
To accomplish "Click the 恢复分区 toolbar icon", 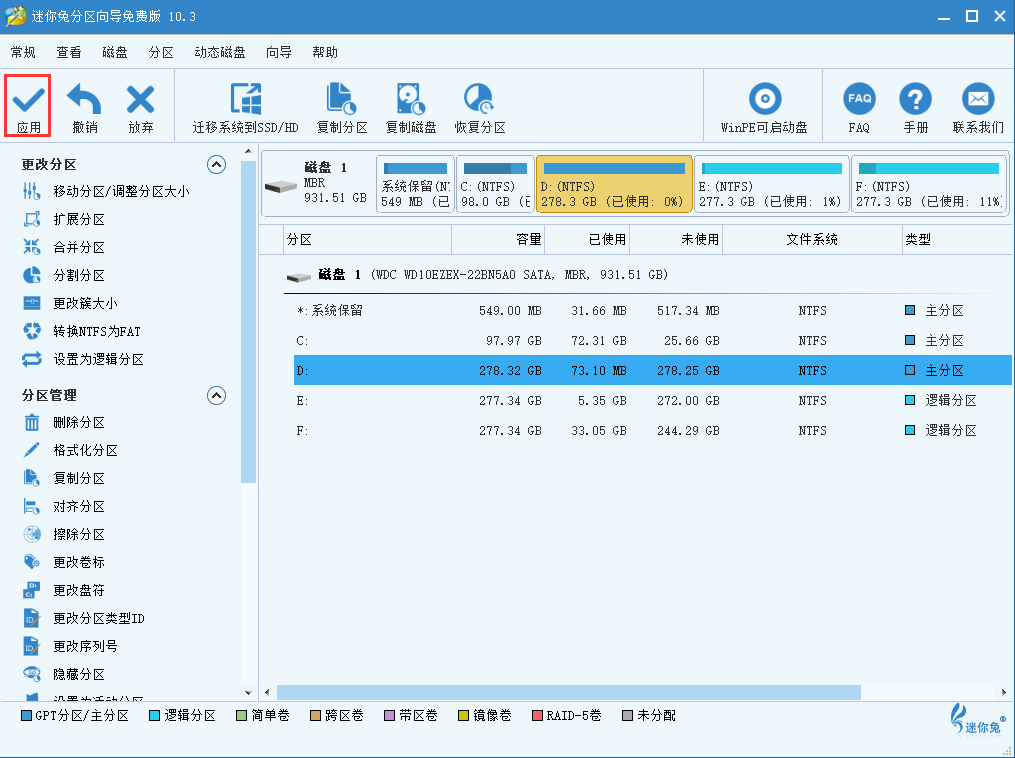I will point(479,99).
